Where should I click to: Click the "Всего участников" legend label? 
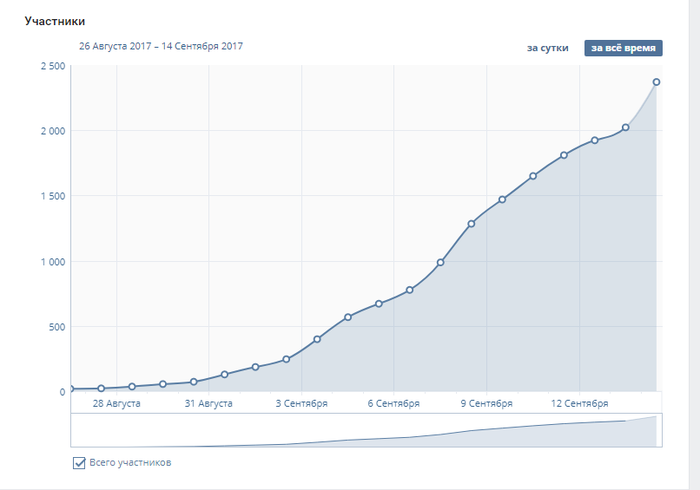(130, 463)
